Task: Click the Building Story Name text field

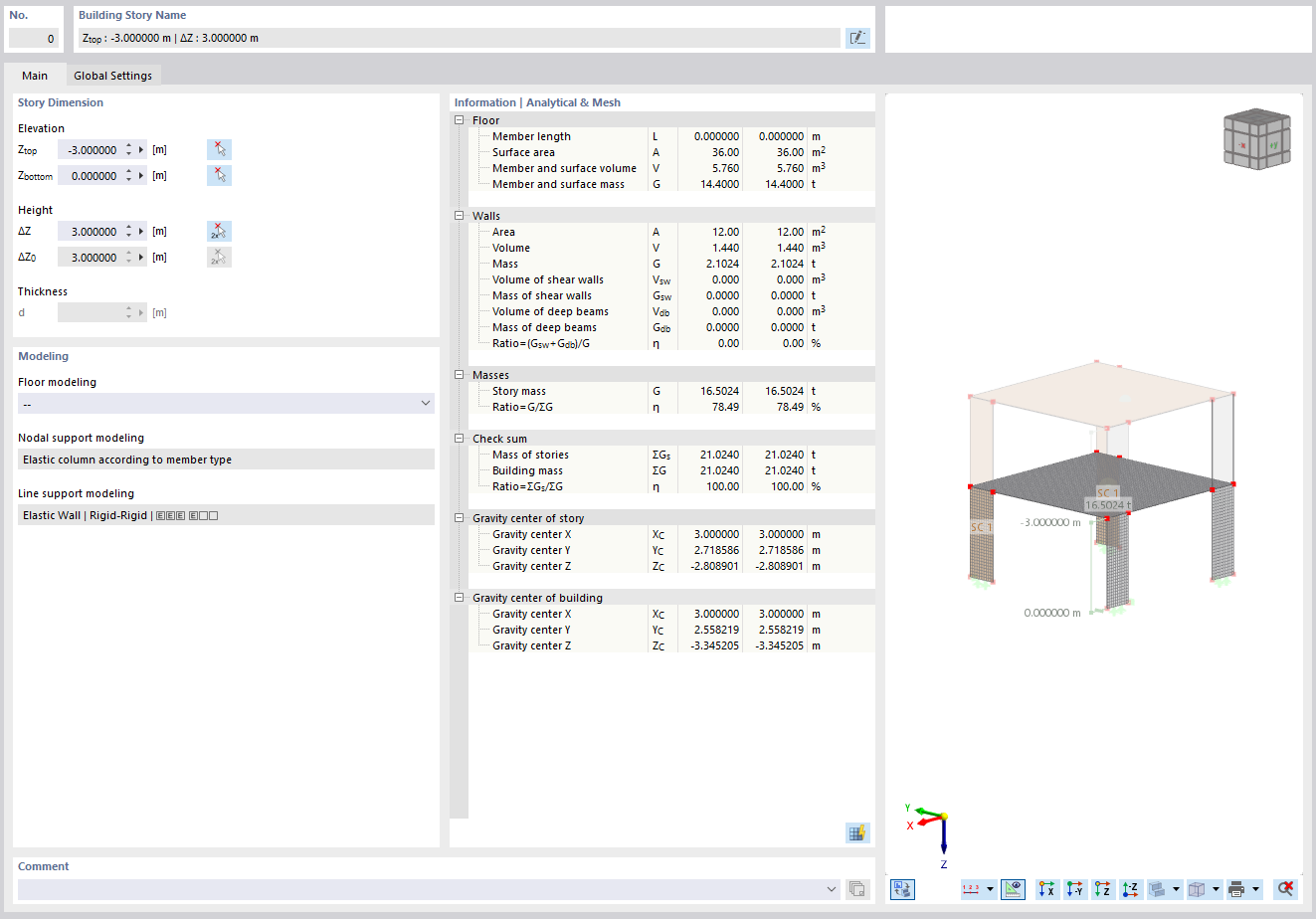Action: pyautogui.click(x=459, y=38)
